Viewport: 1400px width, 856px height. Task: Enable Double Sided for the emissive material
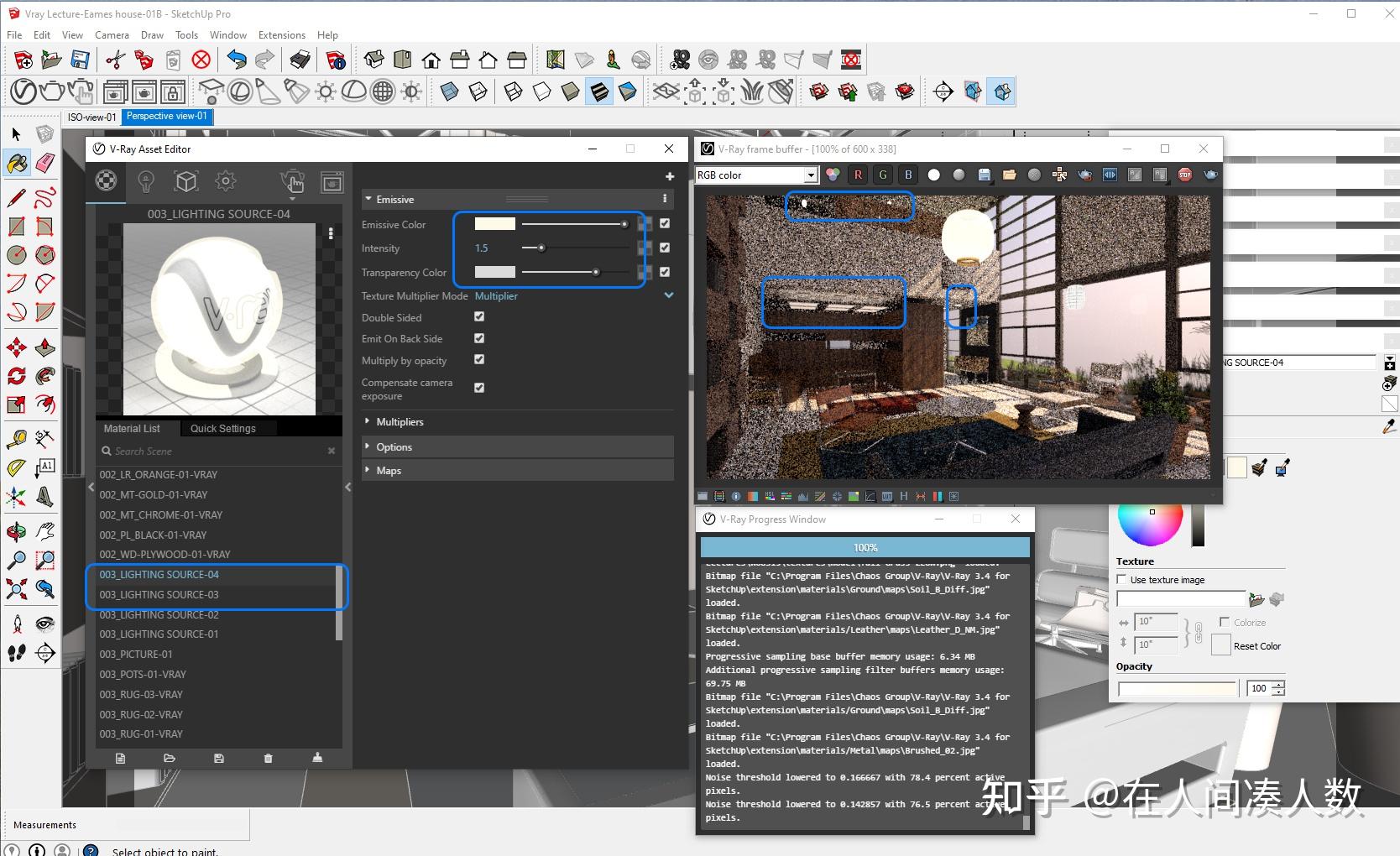click(x=479, y=316)
